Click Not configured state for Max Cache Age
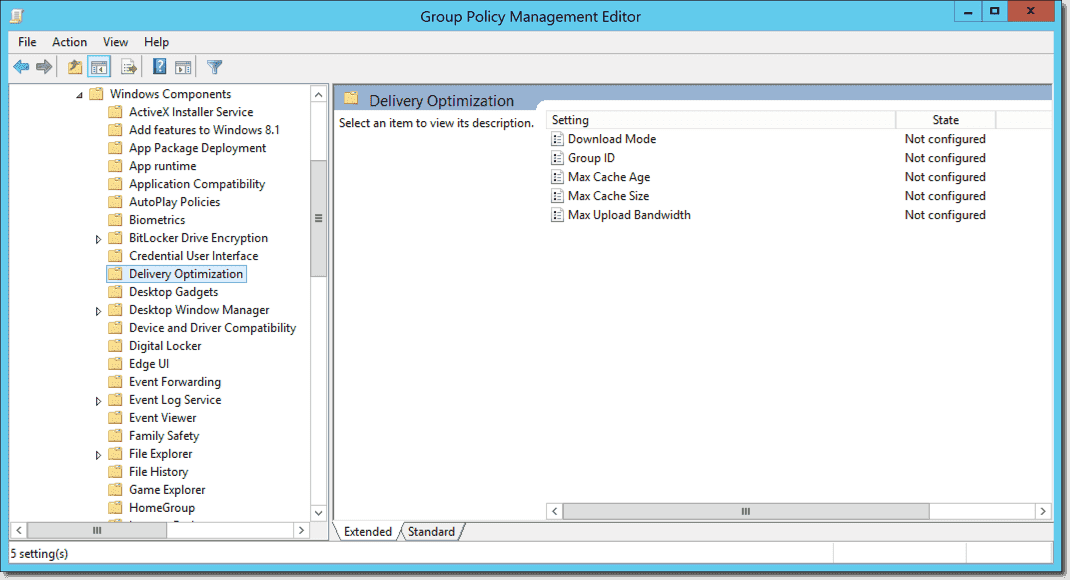The width and height of the screenshot is (1070, 580). coord(945,177)
